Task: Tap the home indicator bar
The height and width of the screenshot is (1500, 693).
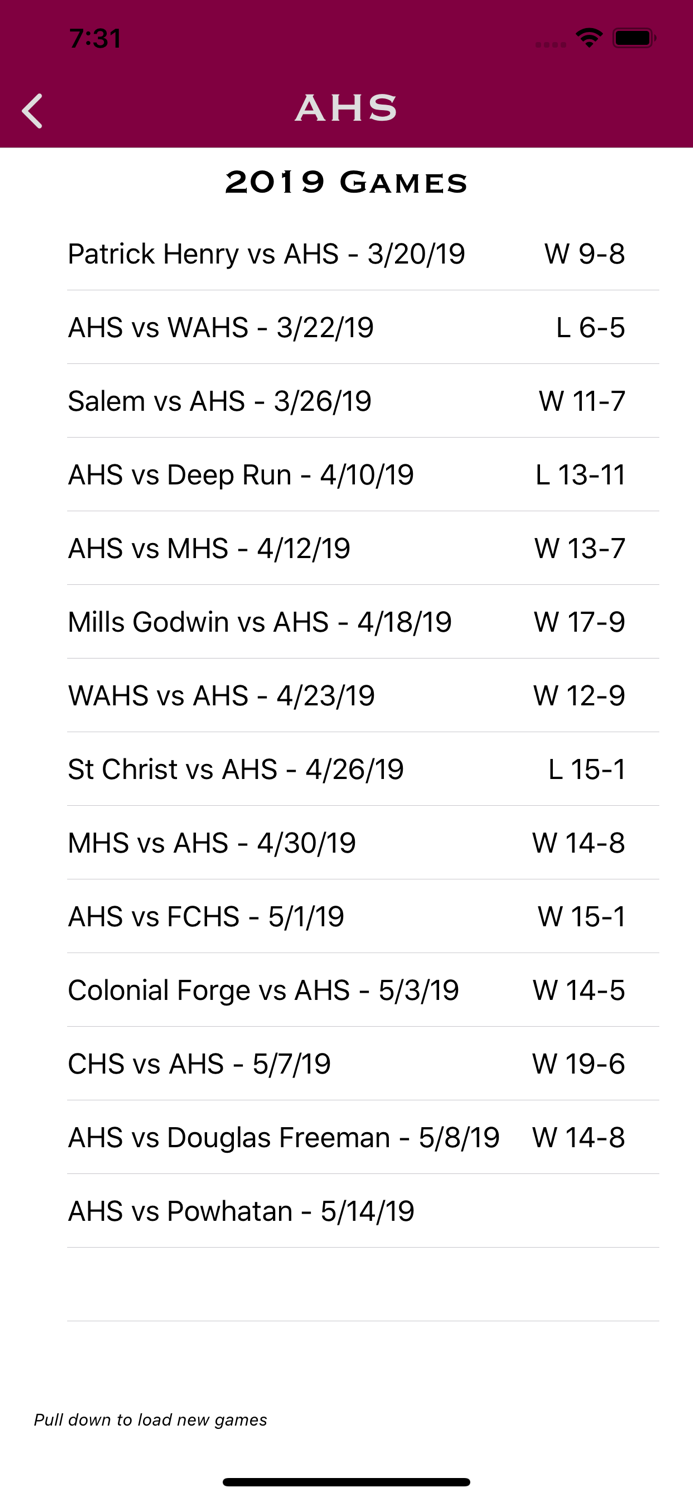Action: [346, 1482]
